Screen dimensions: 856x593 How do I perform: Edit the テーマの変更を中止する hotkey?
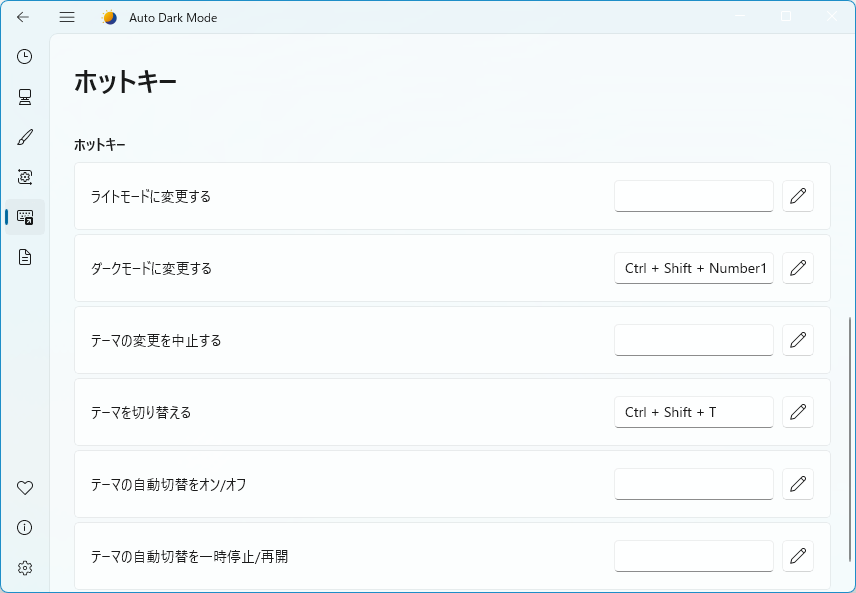coord(797,340)
